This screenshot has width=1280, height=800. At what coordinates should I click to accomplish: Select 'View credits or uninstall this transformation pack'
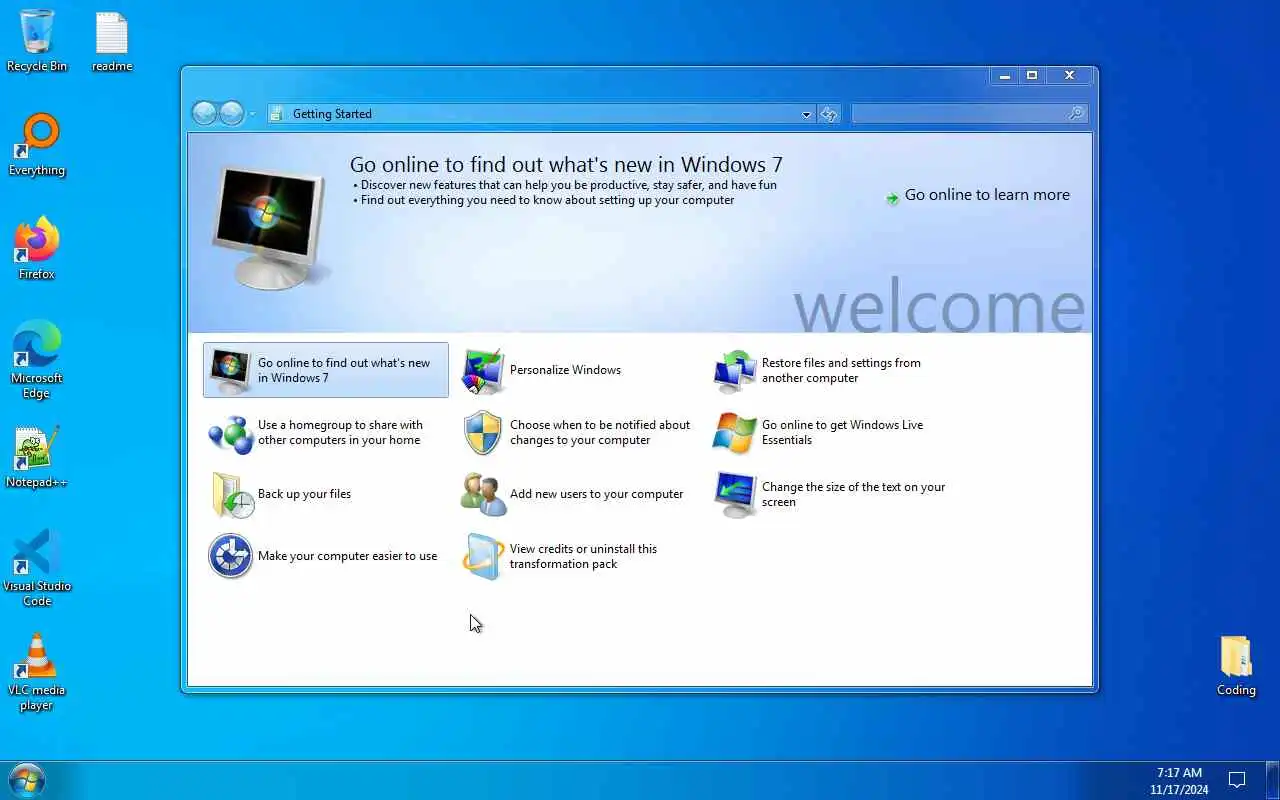[583, 556]
